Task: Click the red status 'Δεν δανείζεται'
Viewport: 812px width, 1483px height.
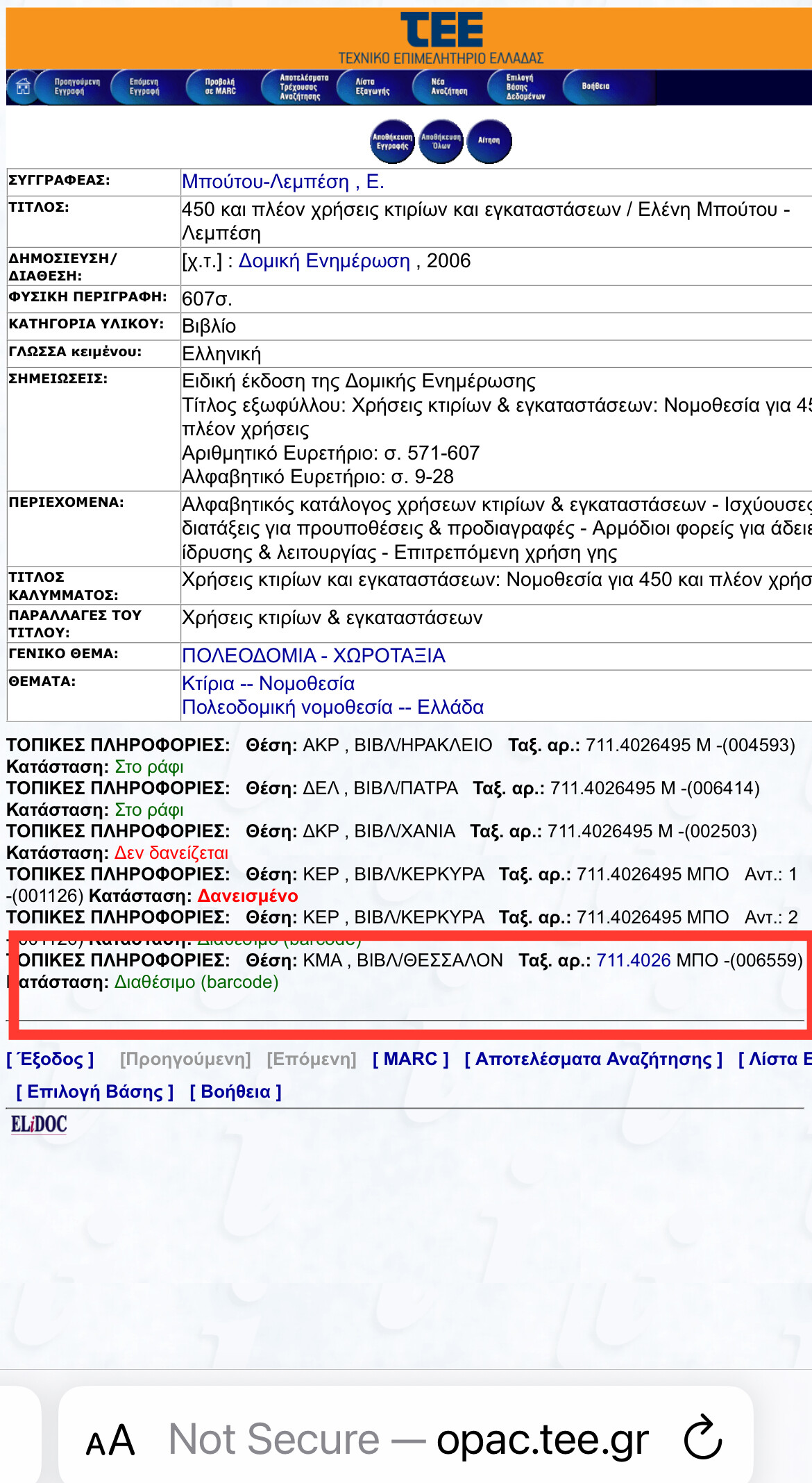Action: point(171,853)
